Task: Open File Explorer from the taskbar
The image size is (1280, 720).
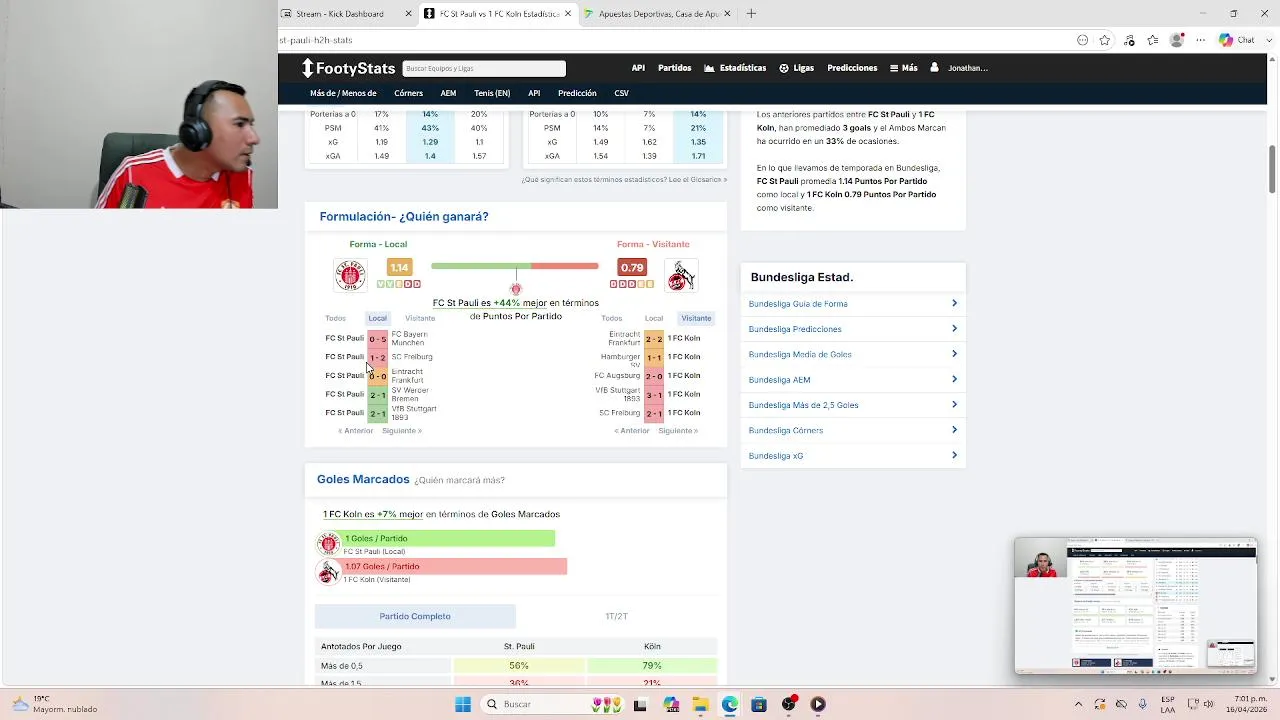Action: [x=701, y=704]
